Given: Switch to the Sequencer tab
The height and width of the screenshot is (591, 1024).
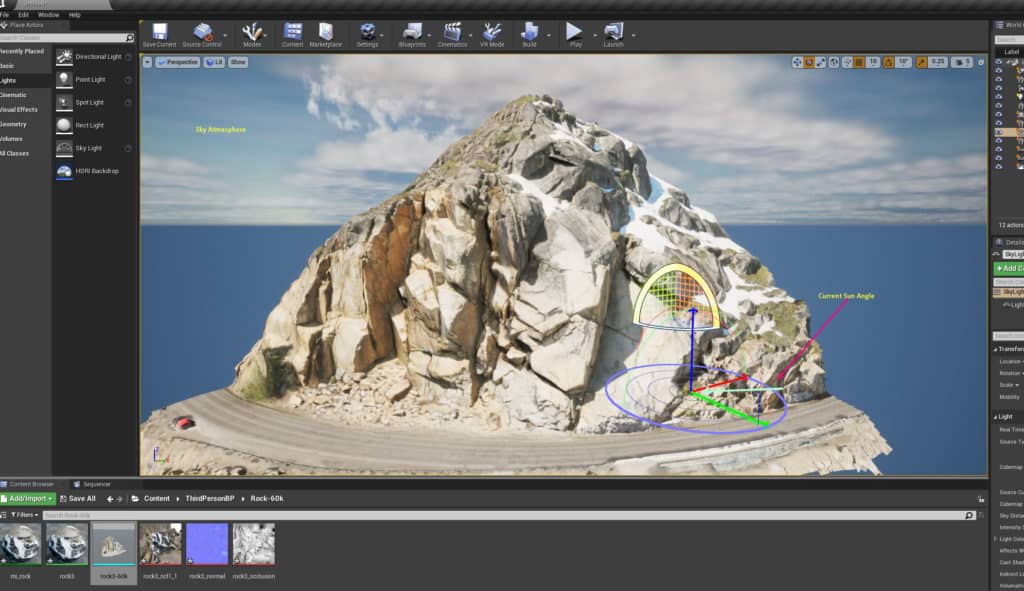Looking at the screenshot, I should tap(92, 484).
